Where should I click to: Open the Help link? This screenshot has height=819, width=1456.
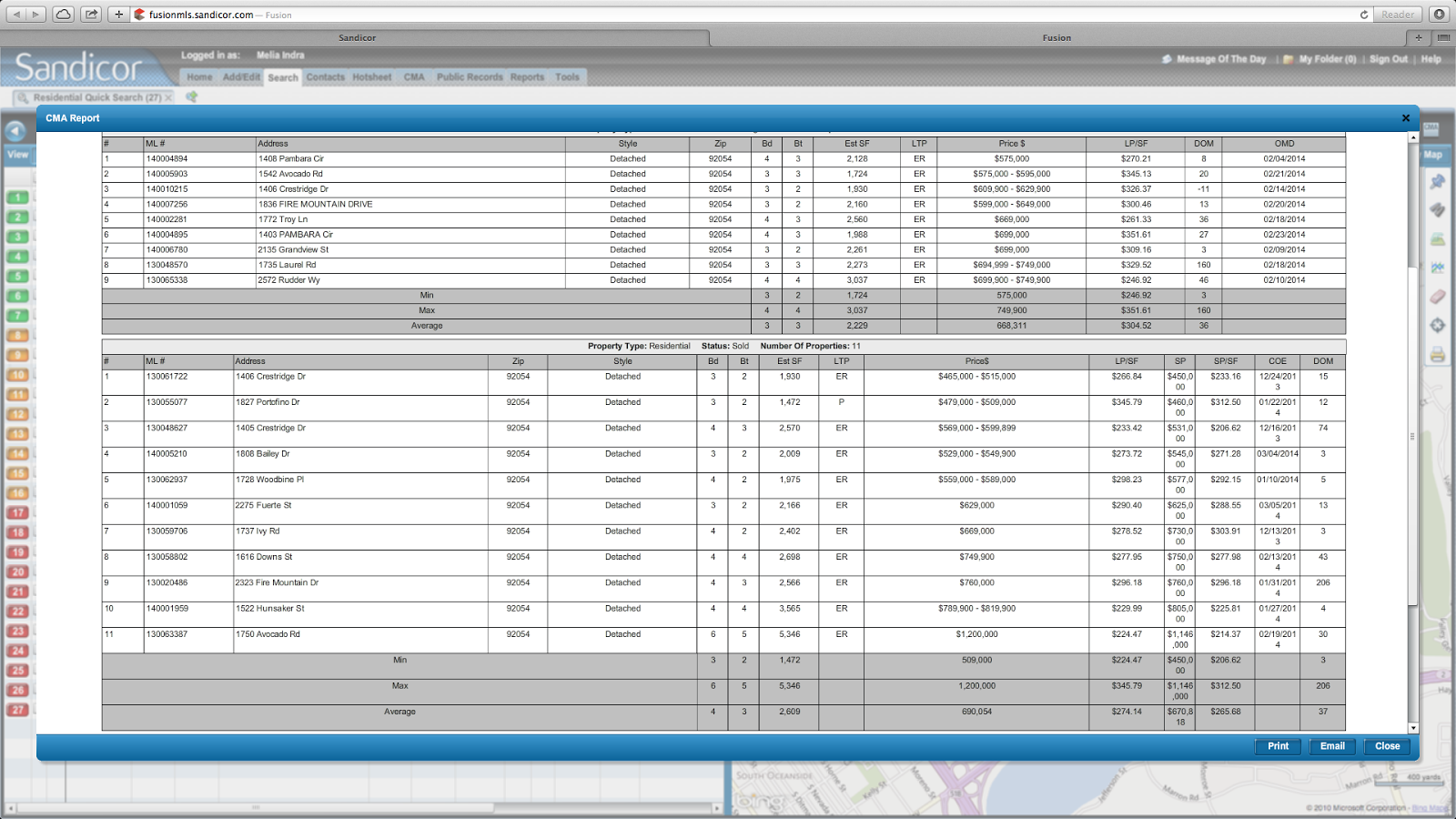click(x=1431, y=59)
